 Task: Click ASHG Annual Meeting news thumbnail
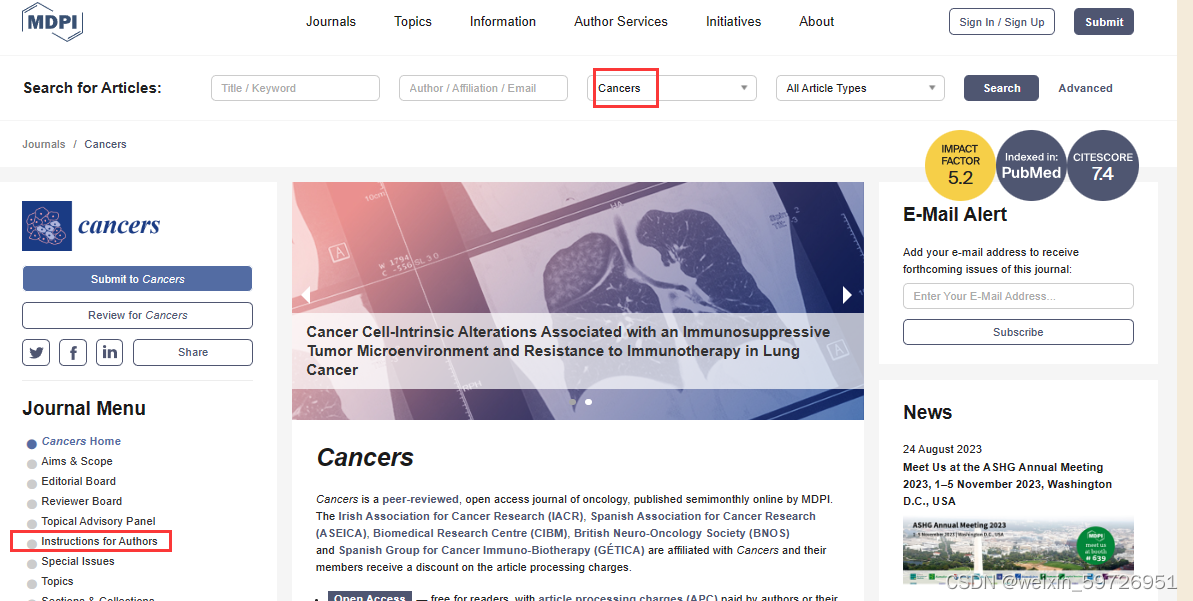point(1018,551)
